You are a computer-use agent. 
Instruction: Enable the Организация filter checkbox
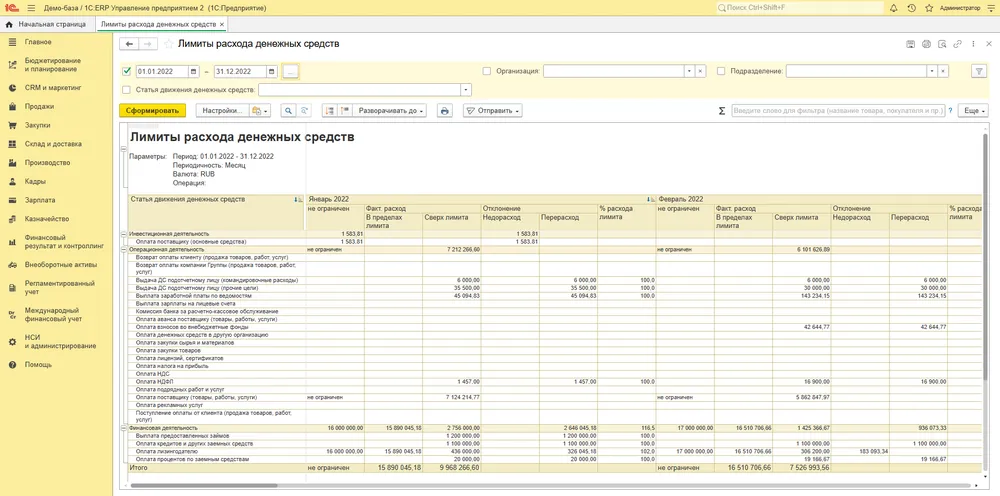487,71
